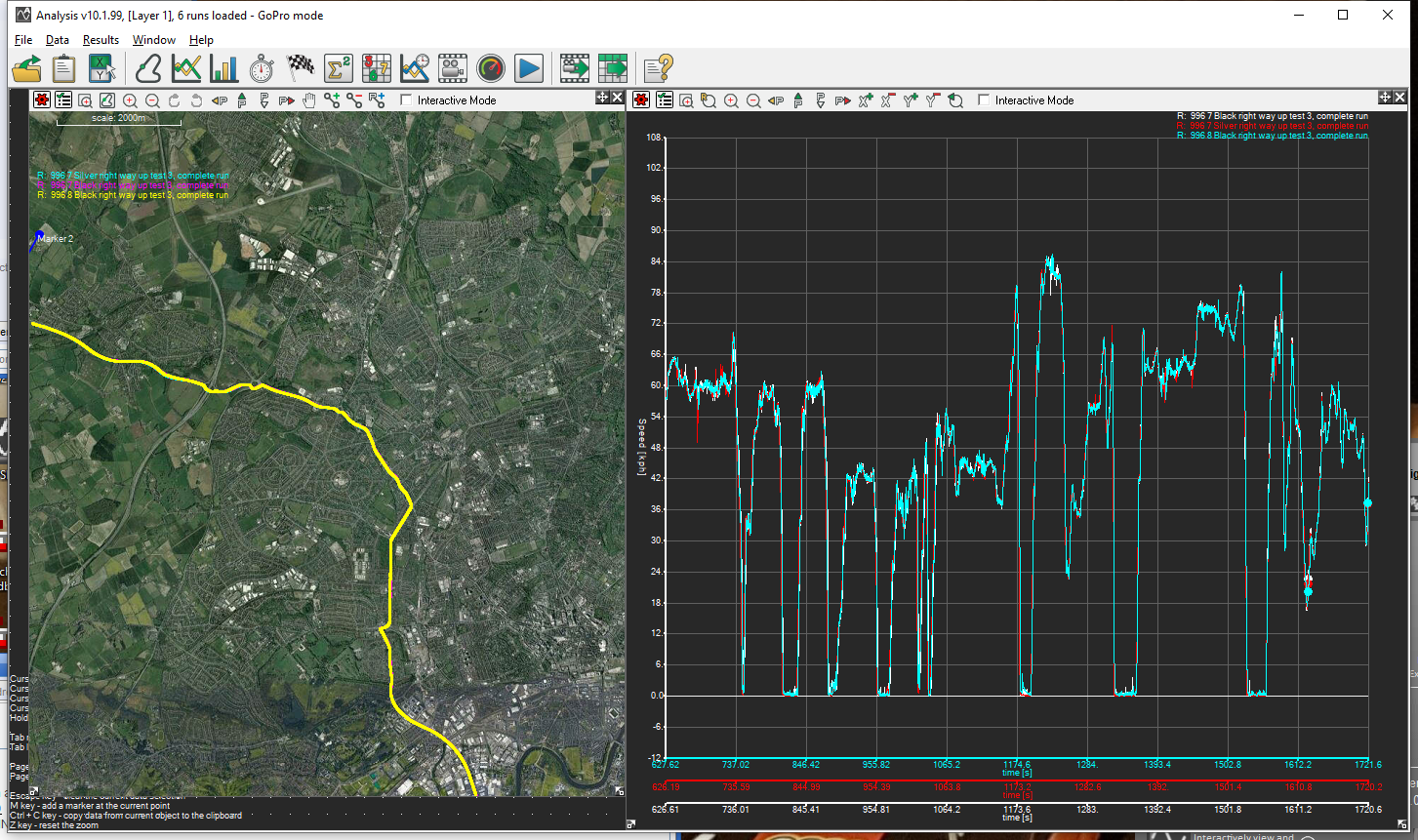This screenshot has height=840, width=1418.
Task: Select zoom-to-box tool in map toolbar
Action: [x=85, y=100]
